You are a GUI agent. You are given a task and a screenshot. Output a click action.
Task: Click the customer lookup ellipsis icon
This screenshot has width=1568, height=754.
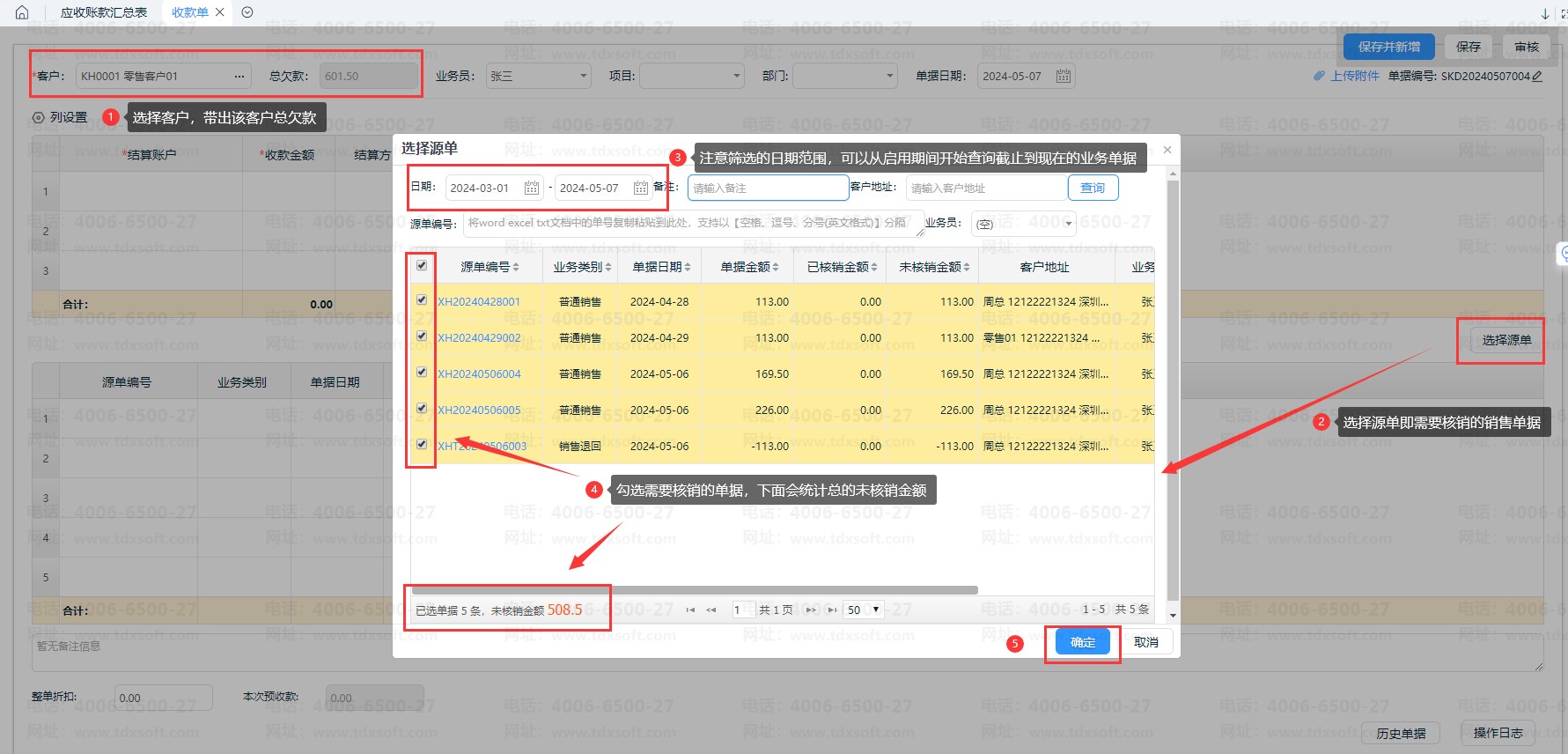[239, 77]
